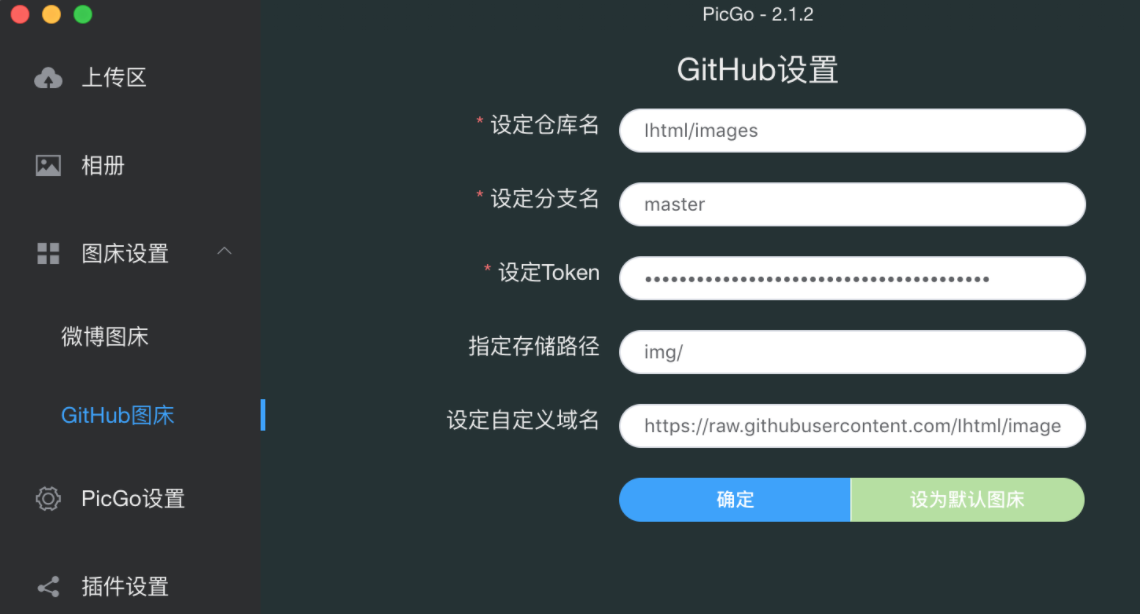Open 插件设置 plugin settings

pyautogui.click(x=125, y=586)
